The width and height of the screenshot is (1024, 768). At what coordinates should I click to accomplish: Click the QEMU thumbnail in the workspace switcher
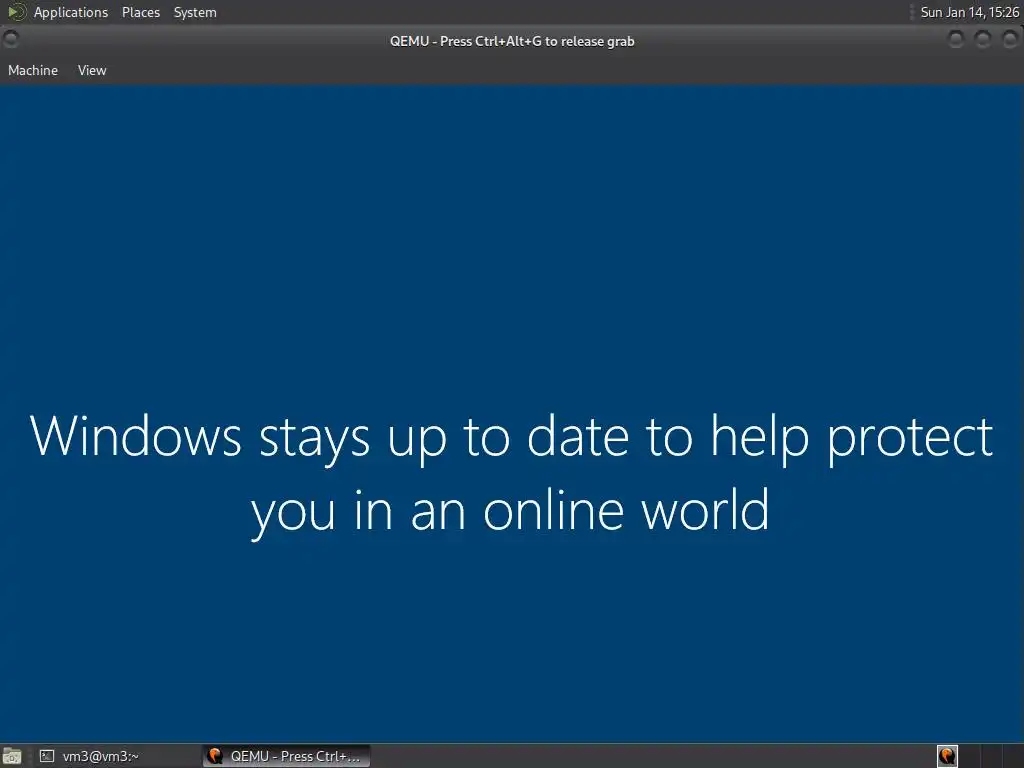tap(948, 756)
